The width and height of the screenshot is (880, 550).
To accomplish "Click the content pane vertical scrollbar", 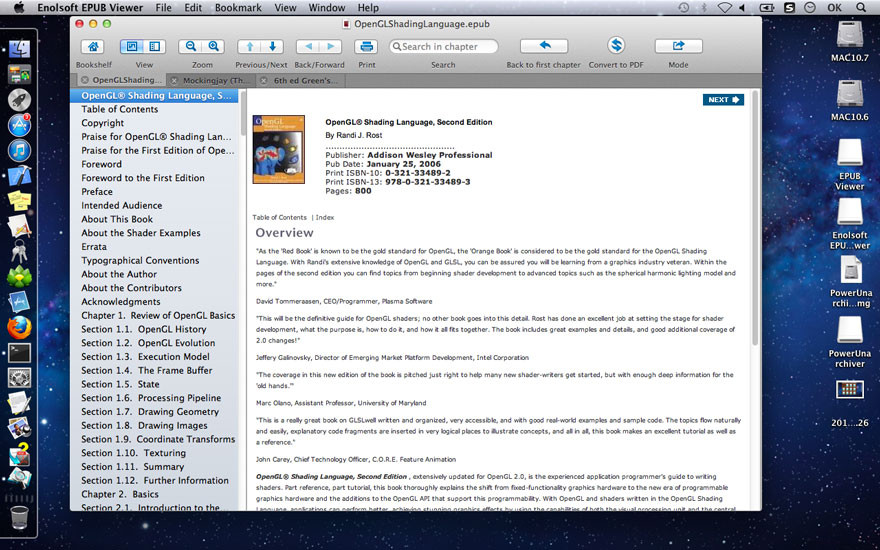I will 755,219.
